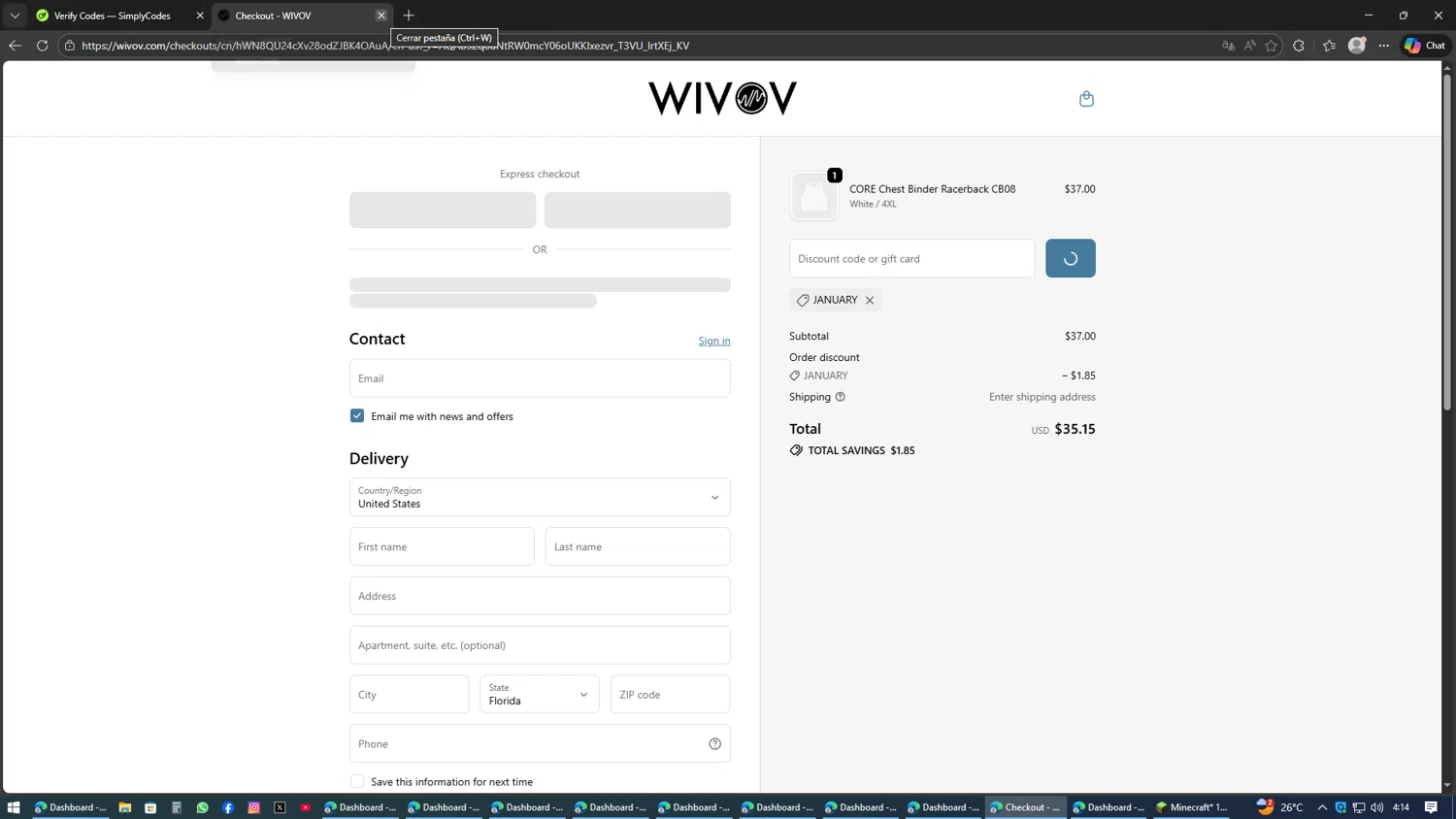Open the network icon in system tray
The width and height of the screenshot is (1456, 819).
click(1359, 807)
